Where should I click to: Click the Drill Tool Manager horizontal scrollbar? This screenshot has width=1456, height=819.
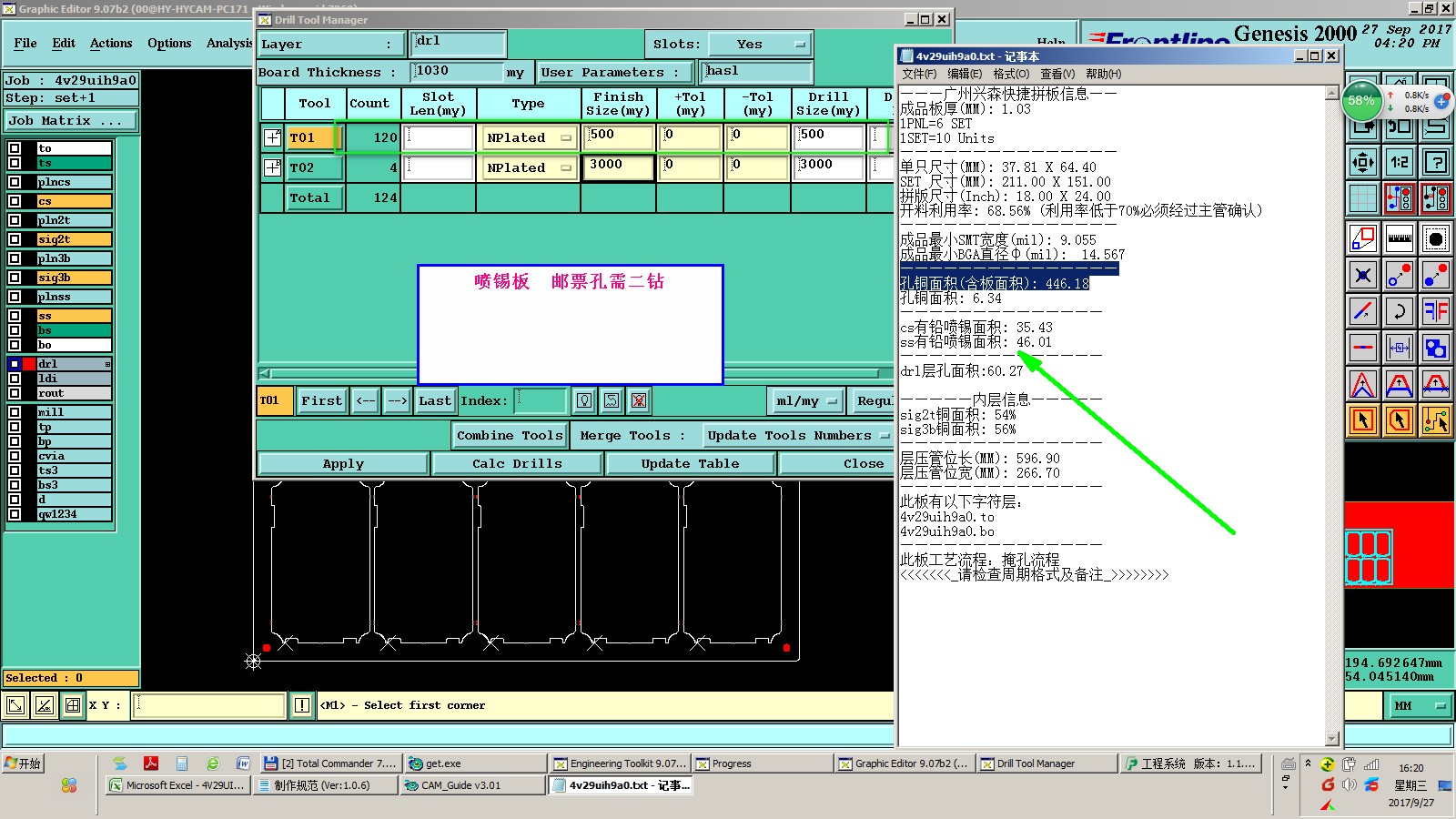tap(575, 373)
